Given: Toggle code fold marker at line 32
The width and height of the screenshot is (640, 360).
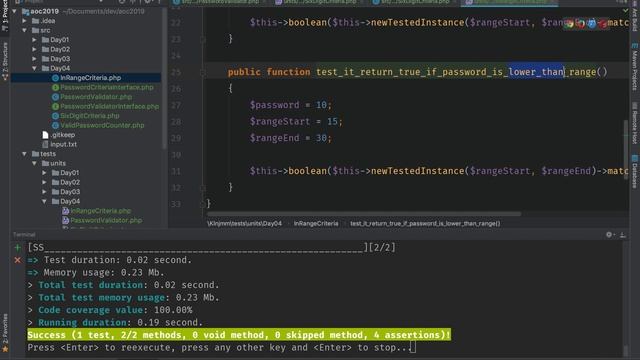Looking at the screenshot, I should point(203,188).
